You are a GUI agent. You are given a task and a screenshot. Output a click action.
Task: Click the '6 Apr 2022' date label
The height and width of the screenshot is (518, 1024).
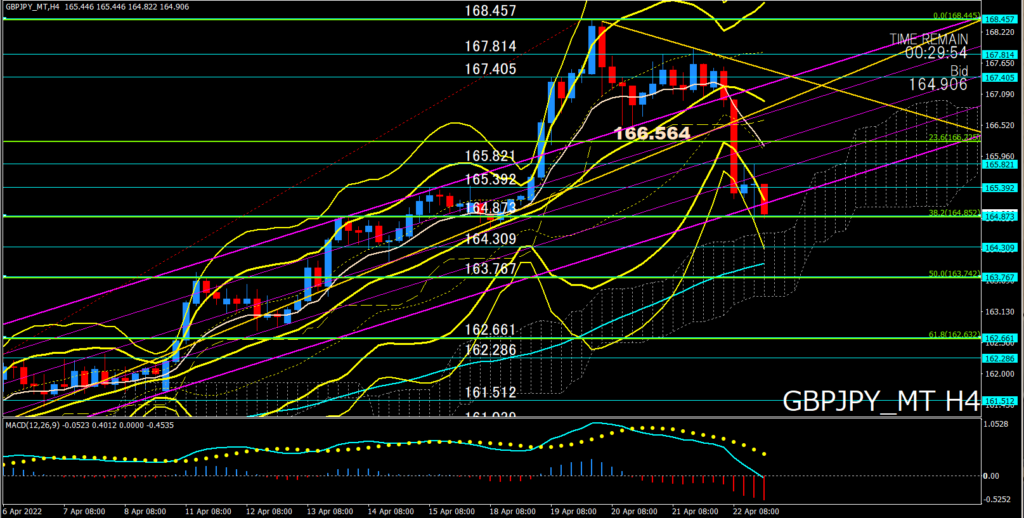tap(22, 511)
